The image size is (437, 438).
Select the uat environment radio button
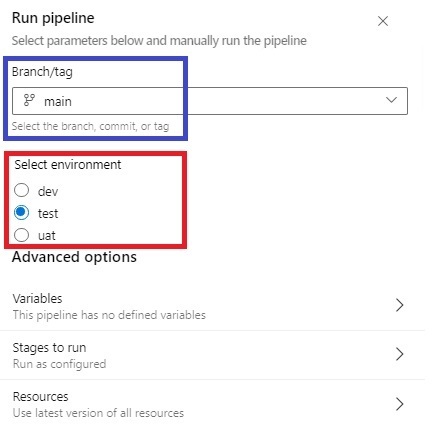[21, 235]
